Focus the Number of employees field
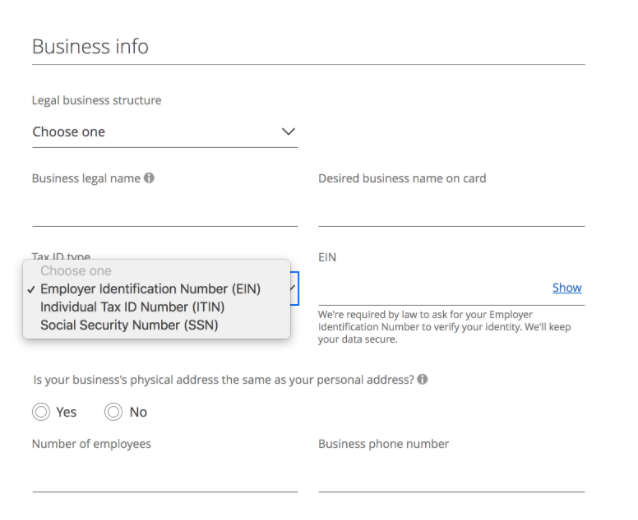The image size is (638, 520). point(164,476)
